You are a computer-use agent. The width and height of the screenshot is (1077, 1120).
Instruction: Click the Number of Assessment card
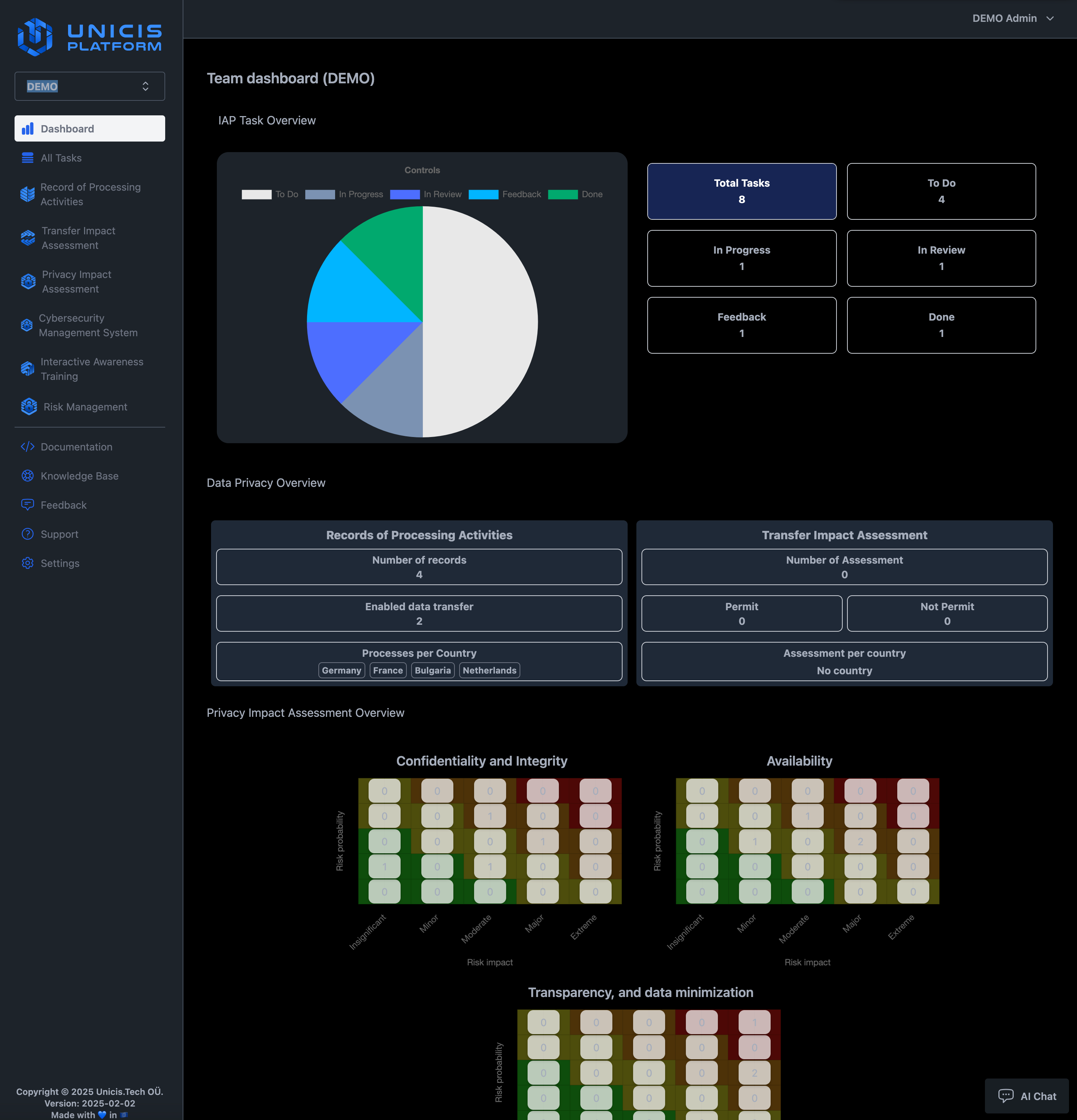coord(844,567)
